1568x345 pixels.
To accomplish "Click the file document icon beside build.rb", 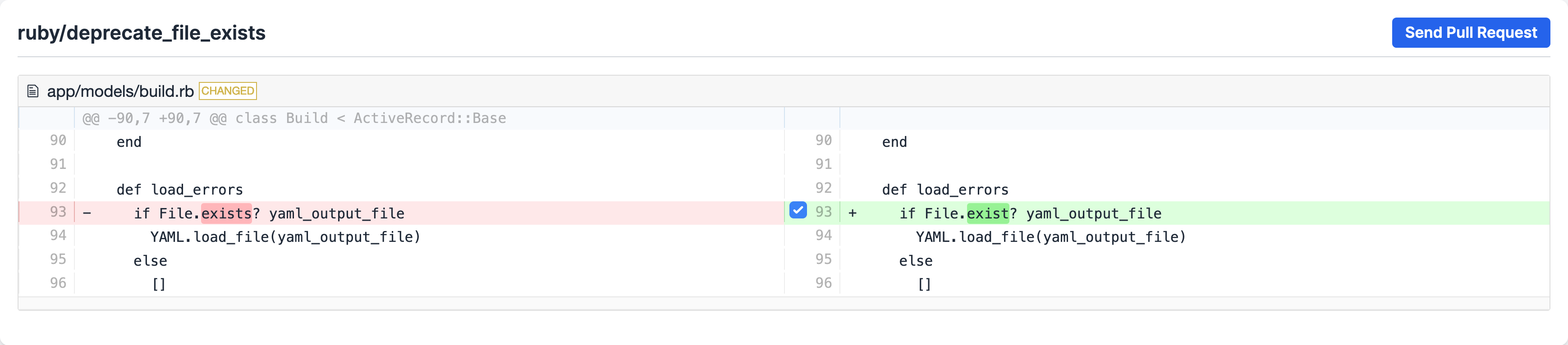I will click(33, 91).
